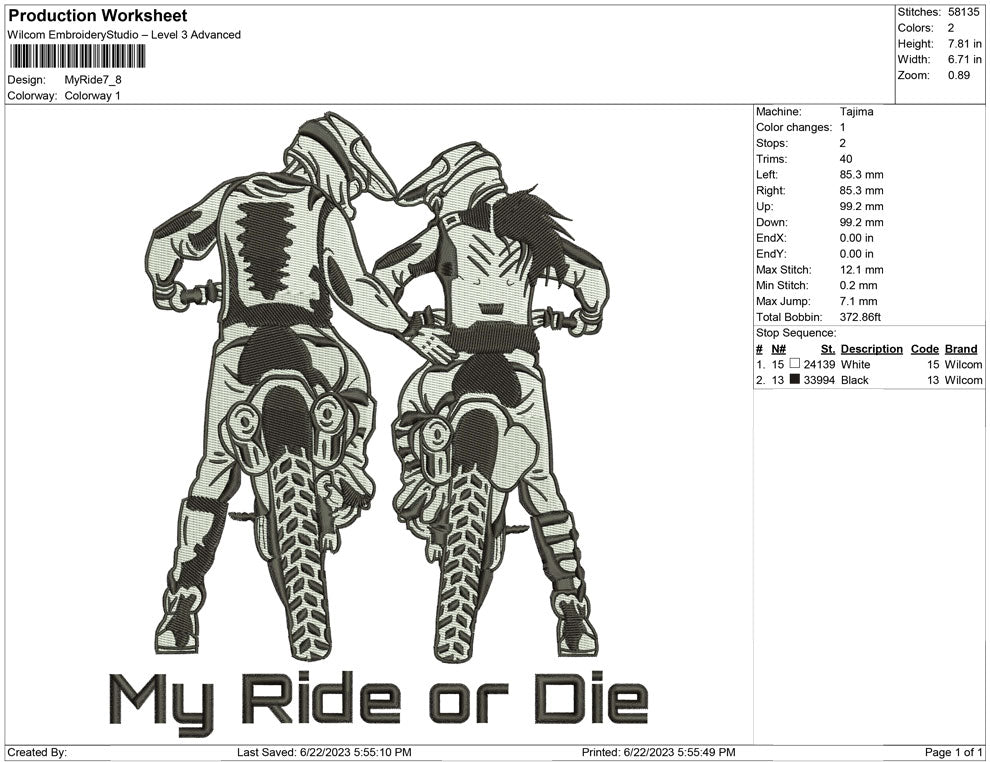Viewport: 990px width, 762px height.
Task: Click the 'N#' column header
Action: coord(778,349)
